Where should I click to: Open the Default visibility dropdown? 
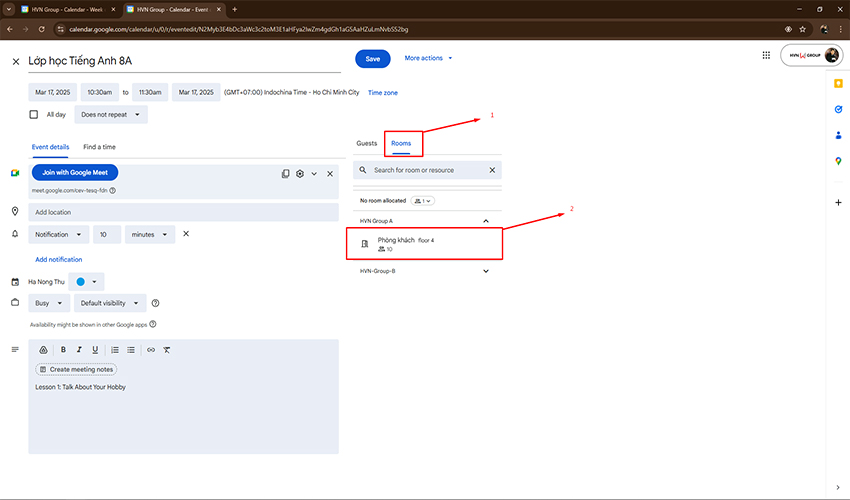tap(110, 303)
